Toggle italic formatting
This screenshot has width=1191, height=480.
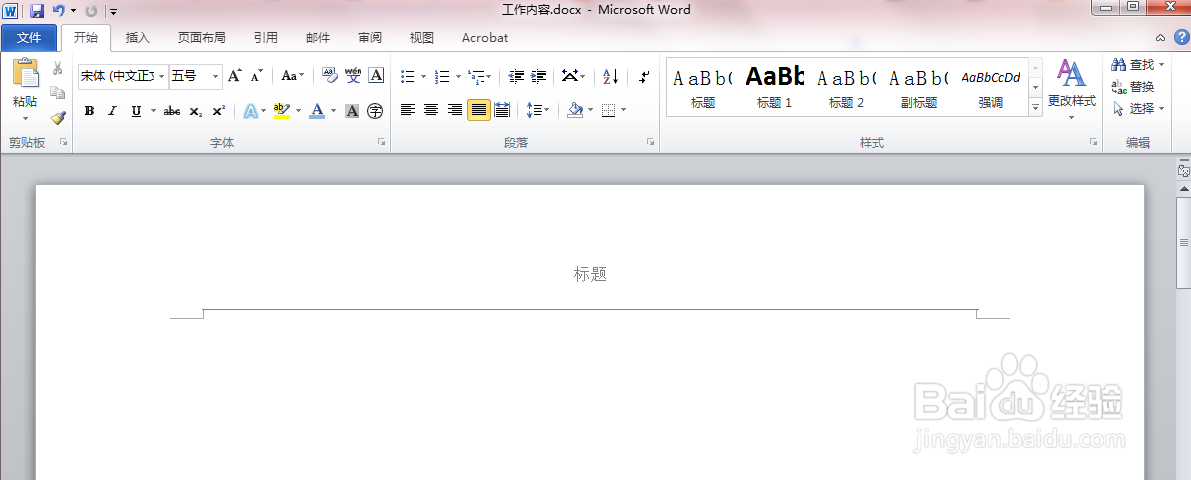[112, 111]
